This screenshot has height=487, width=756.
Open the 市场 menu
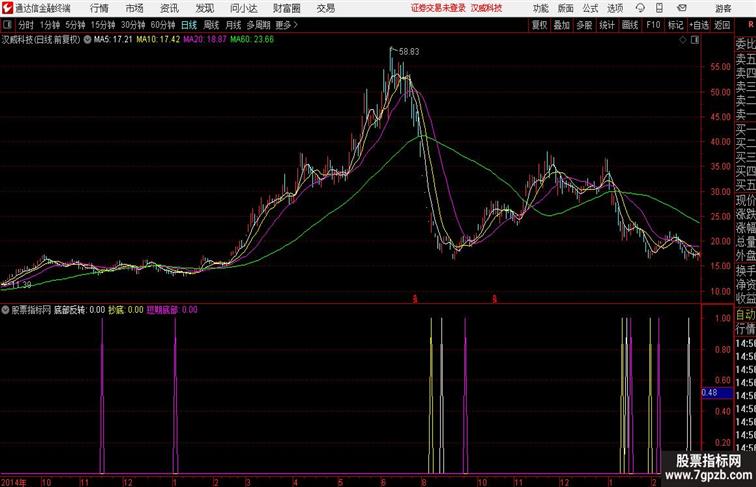[x=135, y=8]
